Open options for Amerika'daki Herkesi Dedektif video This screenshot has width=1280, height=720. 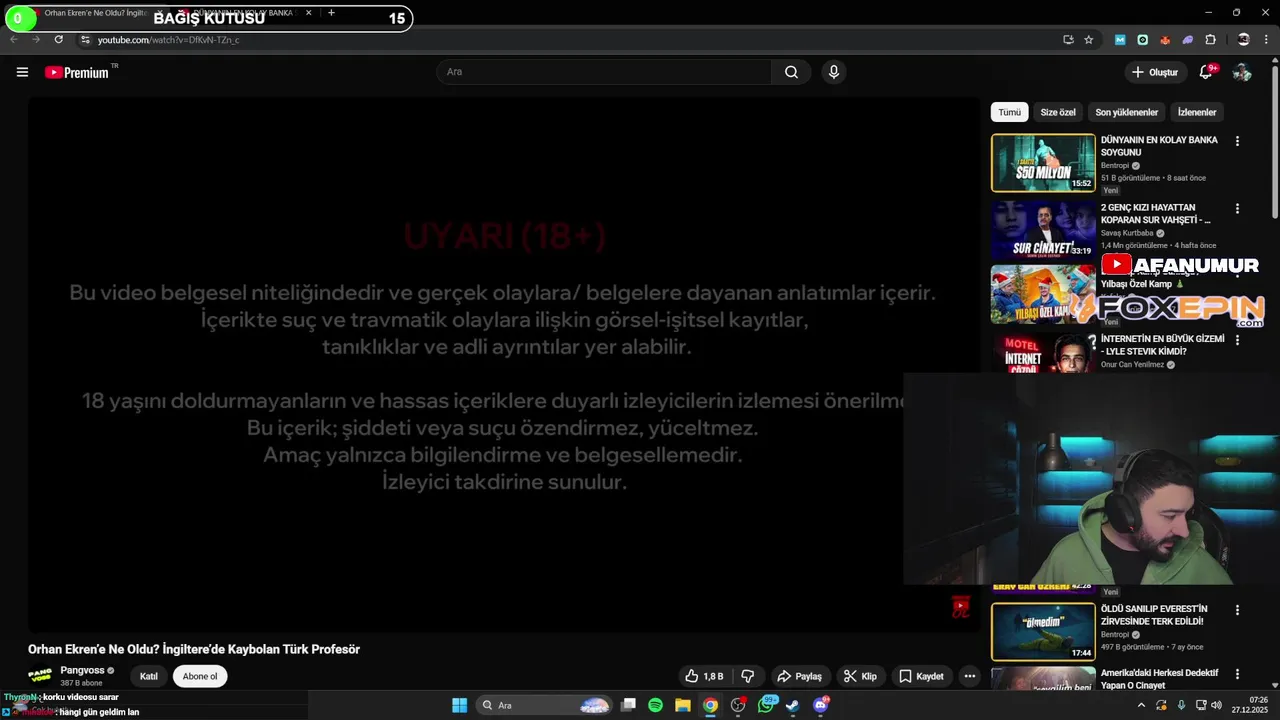[1237, 674]
